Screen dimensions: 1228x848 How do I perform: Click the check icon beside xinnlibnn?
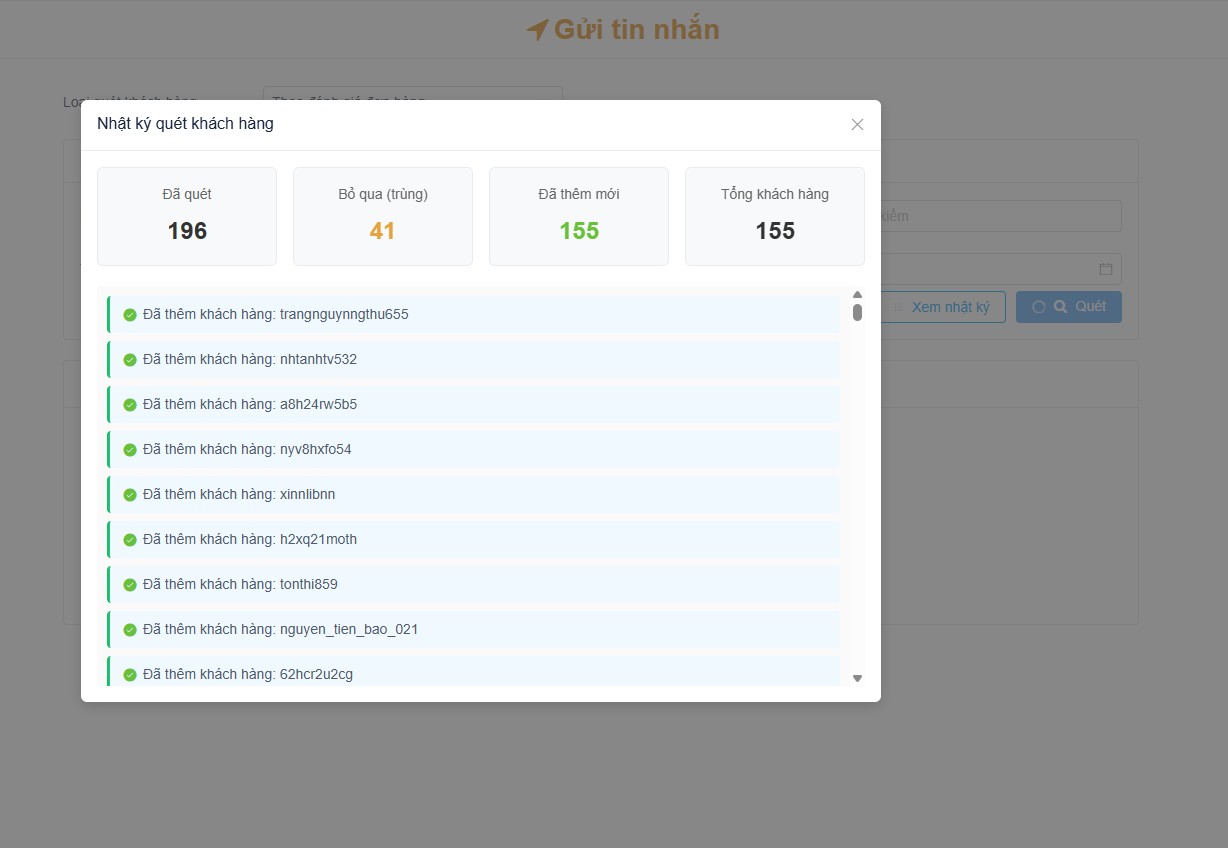[130, 495]
